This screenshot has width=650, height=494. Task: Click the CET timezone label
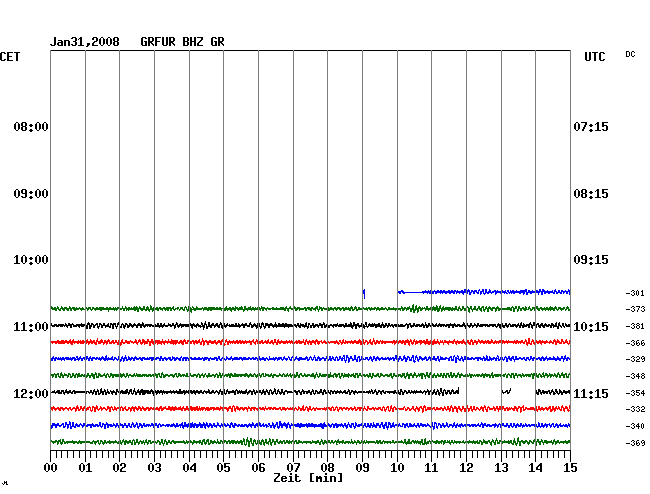(x=10, y=57)
